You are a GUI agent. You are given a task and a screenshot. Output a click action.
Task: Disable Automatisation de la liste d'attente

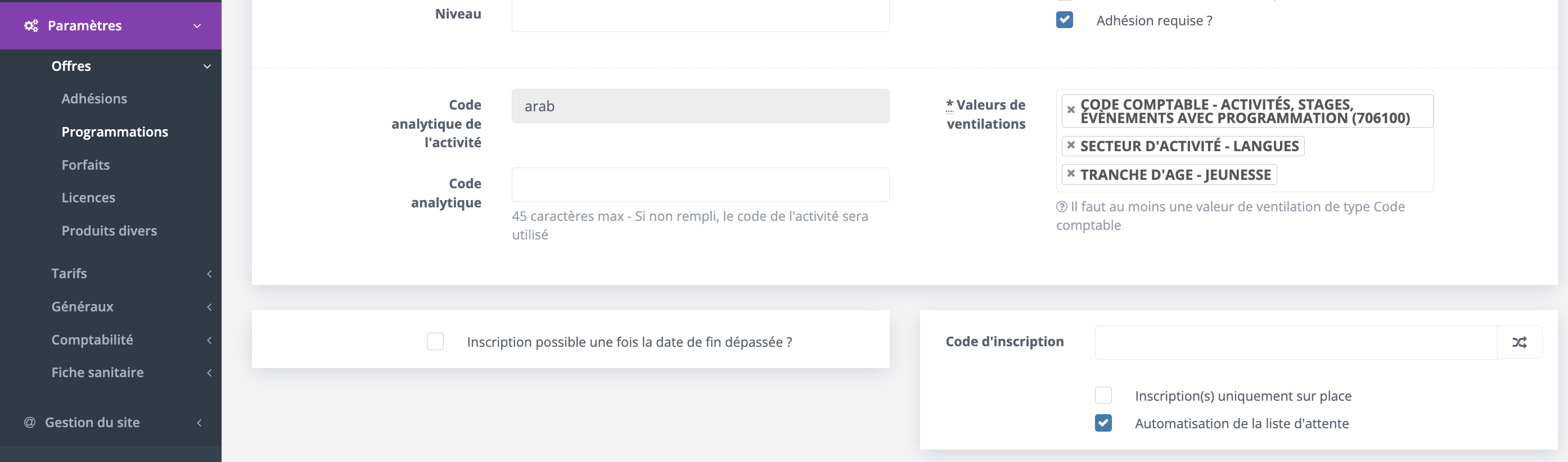[x=1102, y=423]
